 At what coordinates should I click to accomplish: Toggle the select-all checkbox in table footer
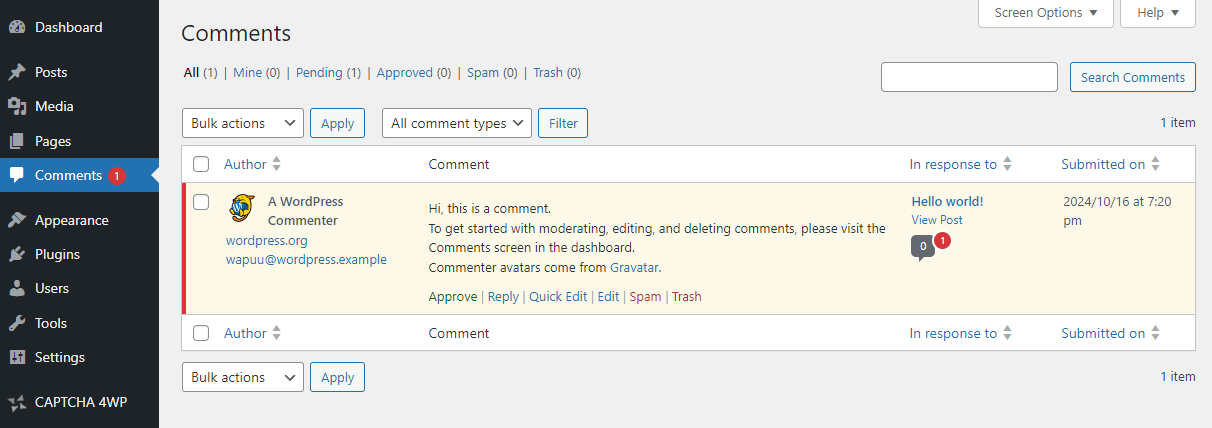(201, 333)
